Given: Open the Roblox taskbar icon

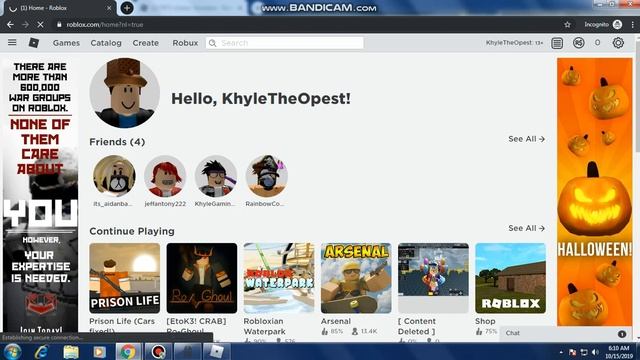Looking at the screenshot, I should click(216, 352).
